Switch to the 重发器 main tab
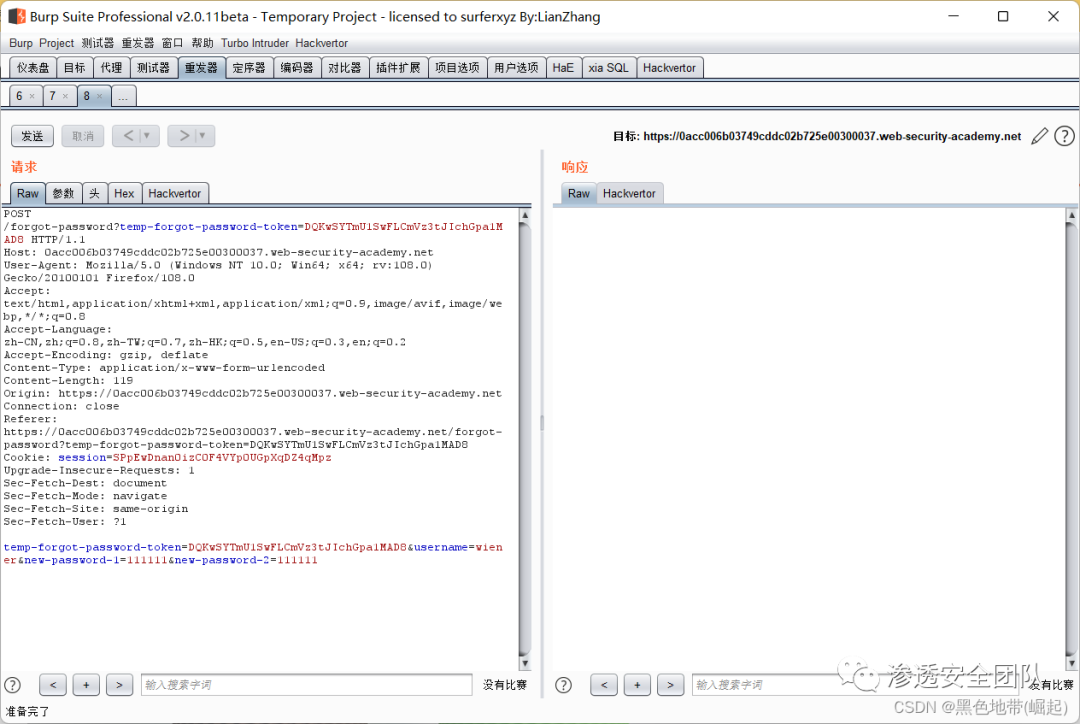The width and height of the screenshot is (1080, 724). (201, 68)
